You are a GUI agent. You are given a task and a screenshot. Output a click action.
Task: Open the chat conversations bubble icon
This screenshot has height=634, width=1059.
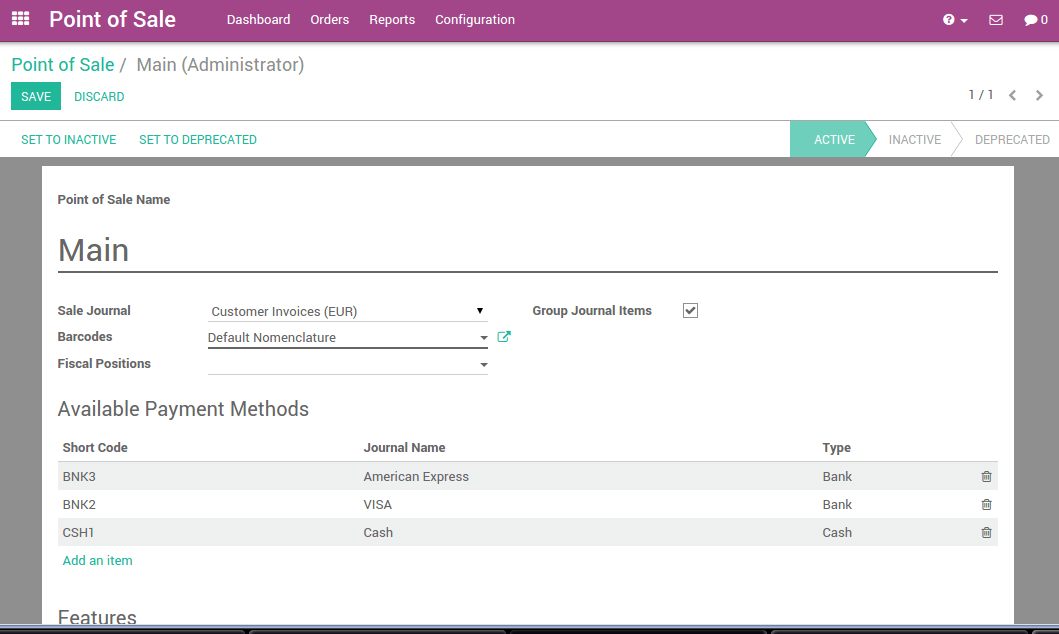(x=1035, y=20)
